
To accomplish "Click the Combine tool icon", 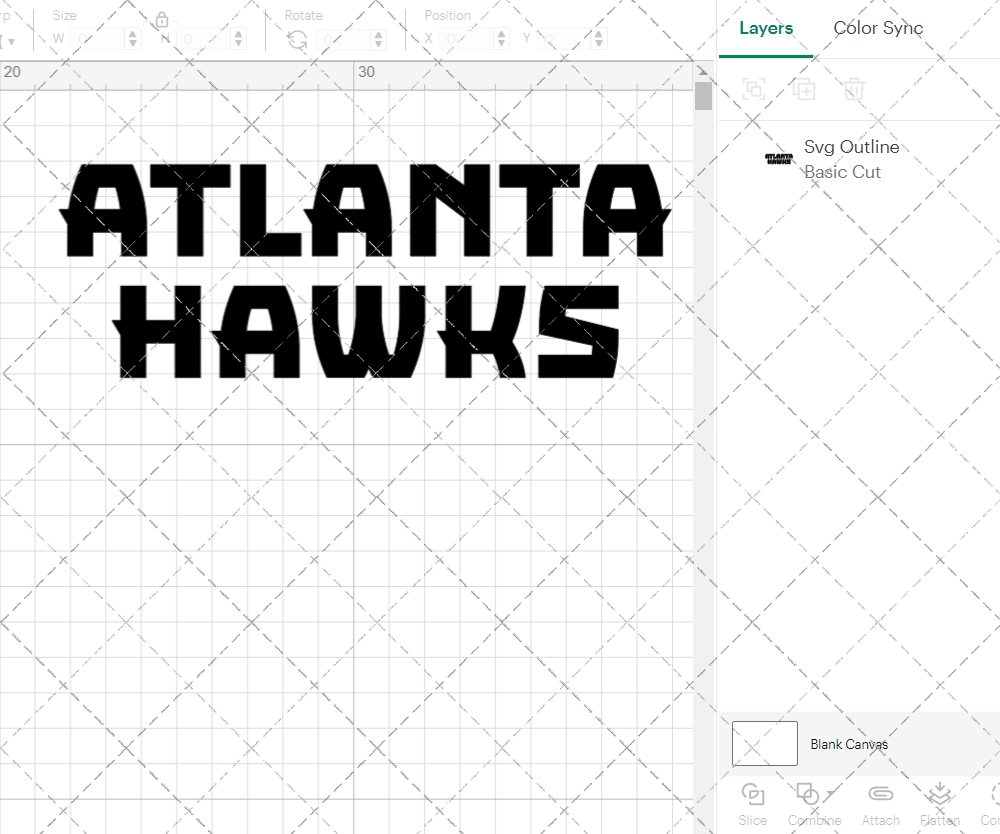I will (807, 794).
